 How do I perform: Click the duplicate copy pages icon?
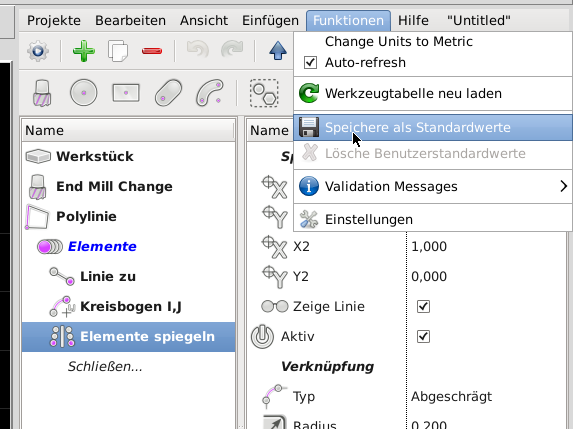(x=118, y=51)
